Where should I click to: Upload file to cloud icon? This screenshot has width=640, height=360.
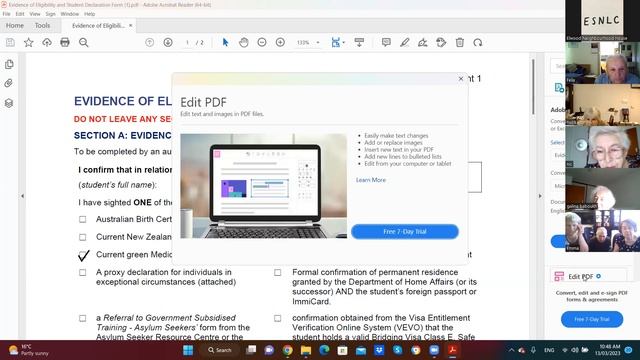(x=47, y=42)
